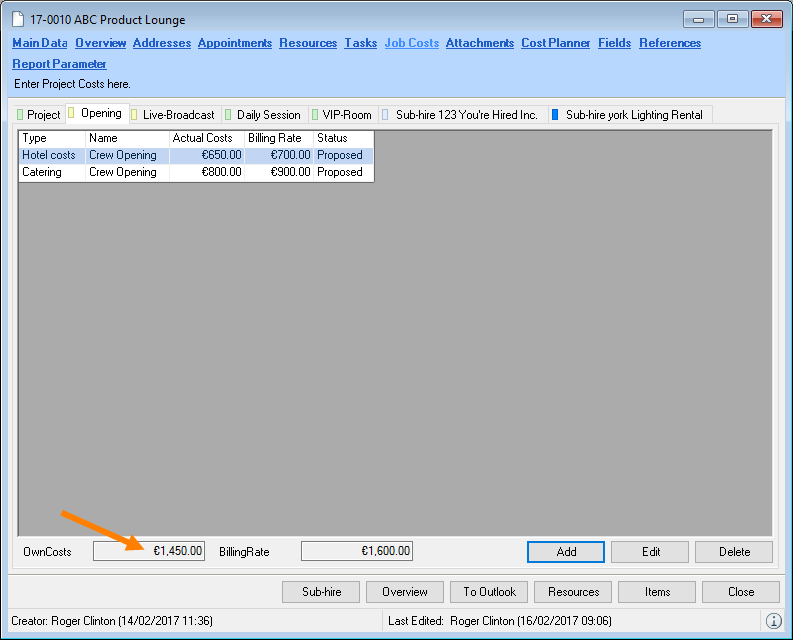Screen dimensions: 793x640
Task: Click the document icon in title bar
Action: point(18,20)
